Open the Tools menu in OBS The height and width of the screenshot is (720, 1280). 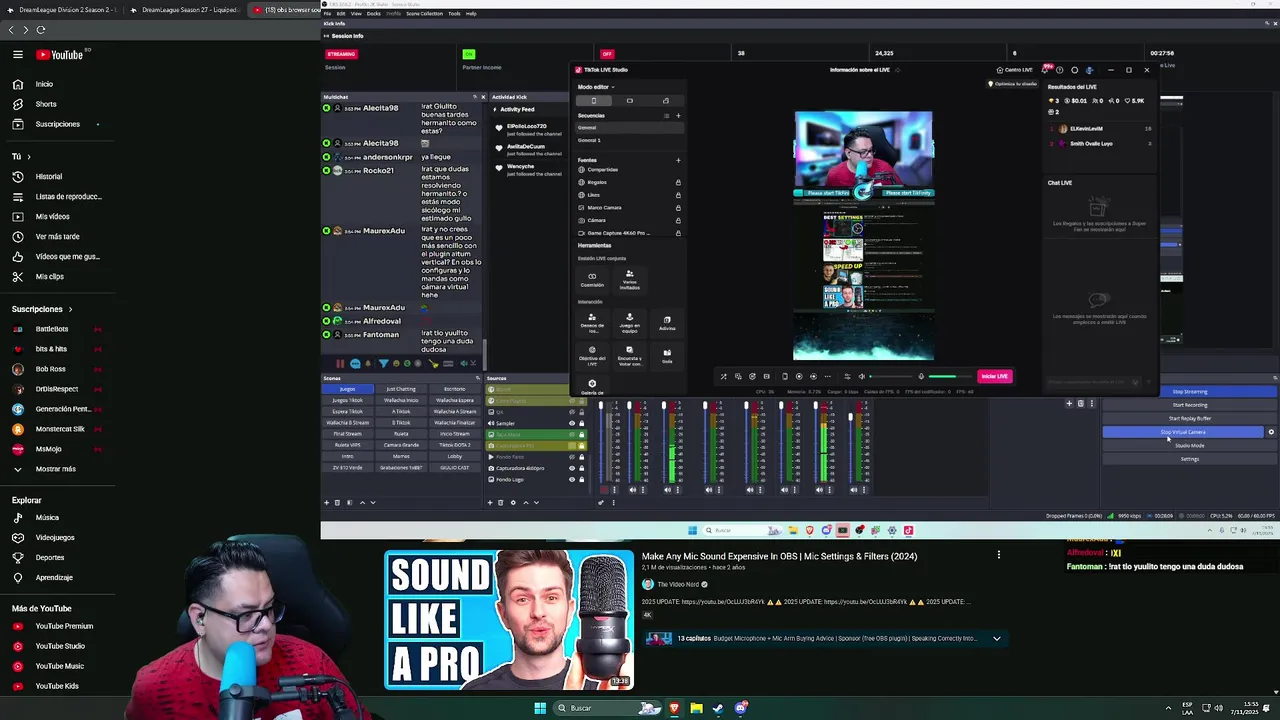pos(454,14)
